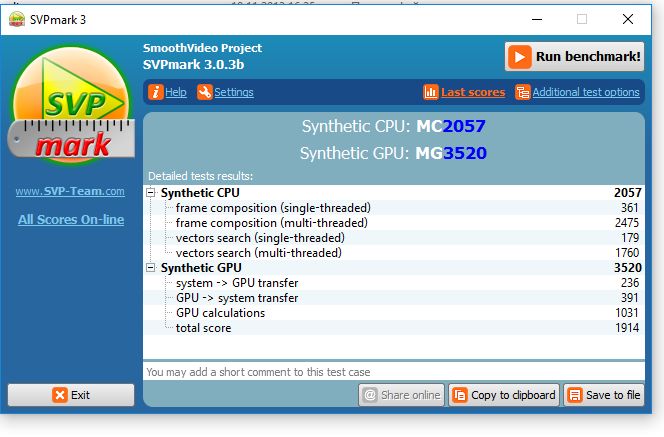The height and width of the screenshot is (437, 664).
Task: Visit the www.SVP-Team.com link
Action: [70, 191]
